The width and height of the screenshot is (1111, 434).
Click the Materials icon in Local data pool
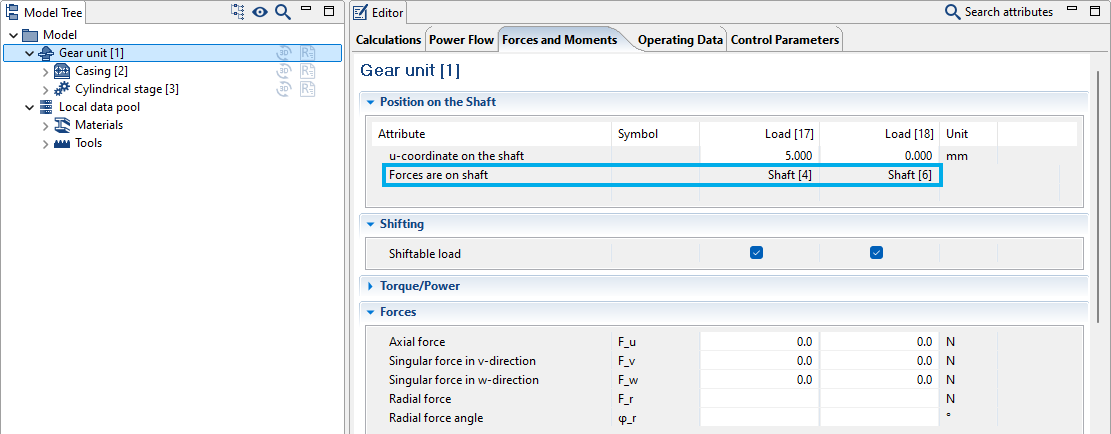(62, 125)
